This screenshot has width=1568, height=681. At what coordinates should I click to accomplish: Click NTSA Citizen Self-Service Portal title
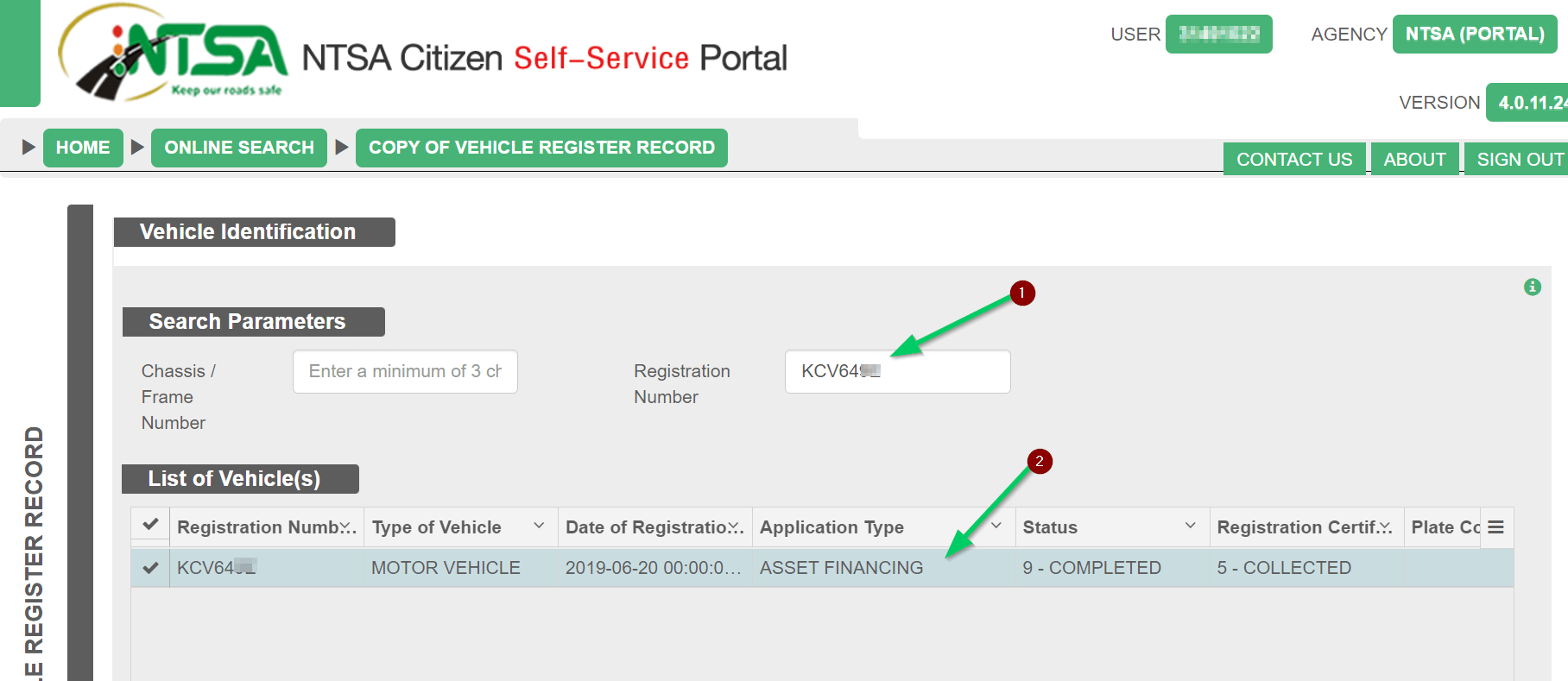pos(544,58)
